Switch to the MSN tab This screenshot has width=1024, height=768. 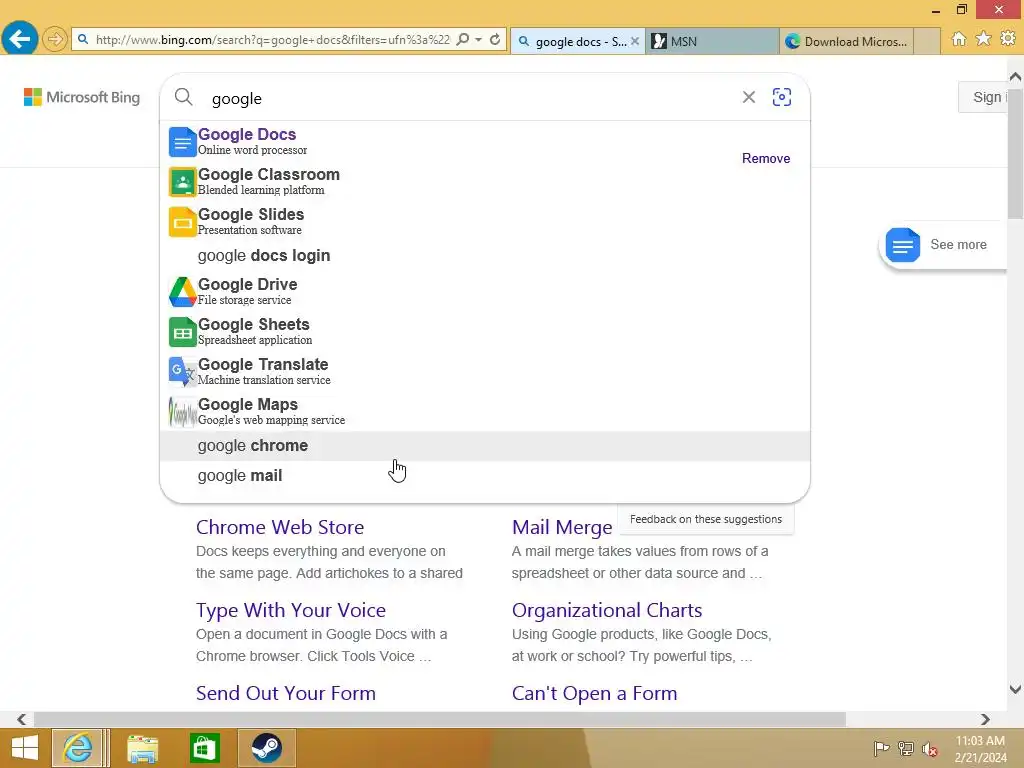pos(712,41)
